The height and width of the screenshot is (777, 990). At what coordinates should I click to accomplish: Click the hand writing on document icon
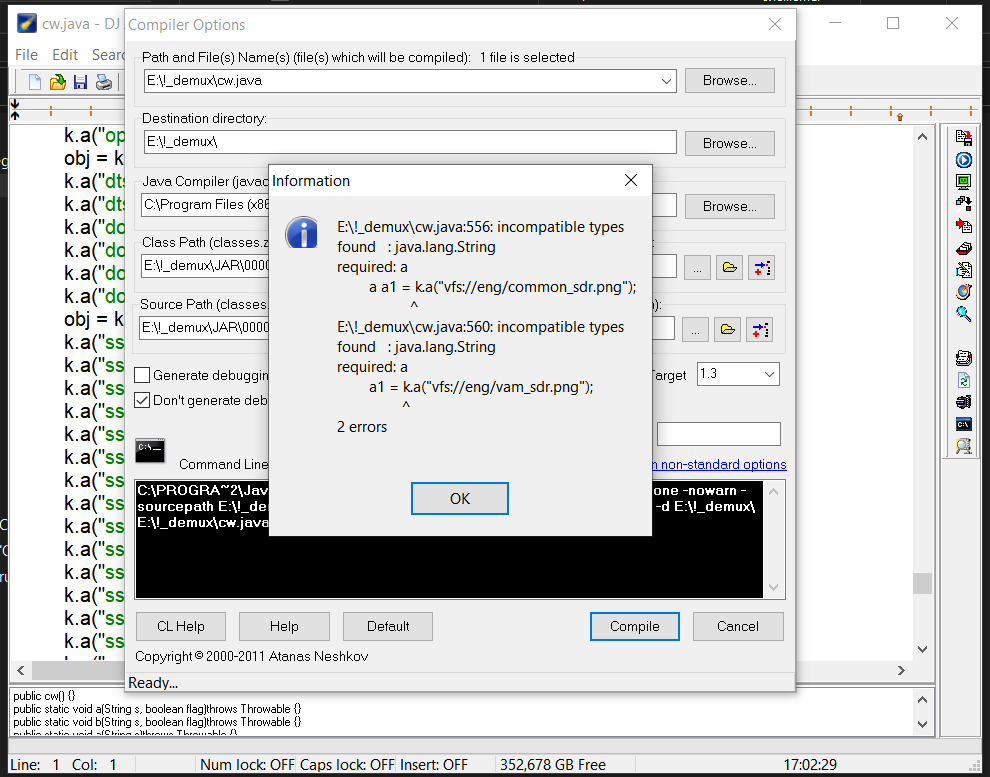(x=963, y=270)
